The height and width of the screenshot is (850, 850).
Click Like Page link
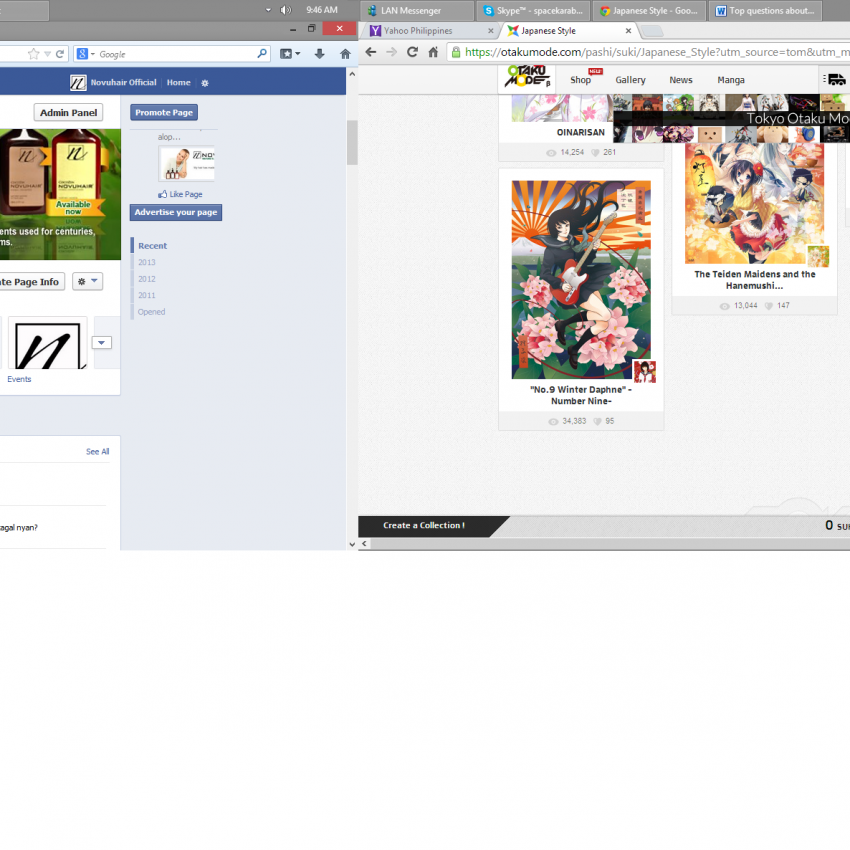[x=181, y=194]
